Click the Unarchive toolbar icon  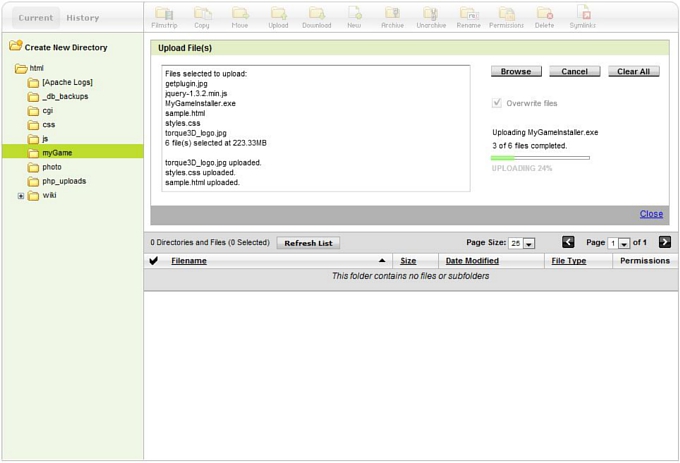point(431,18)
